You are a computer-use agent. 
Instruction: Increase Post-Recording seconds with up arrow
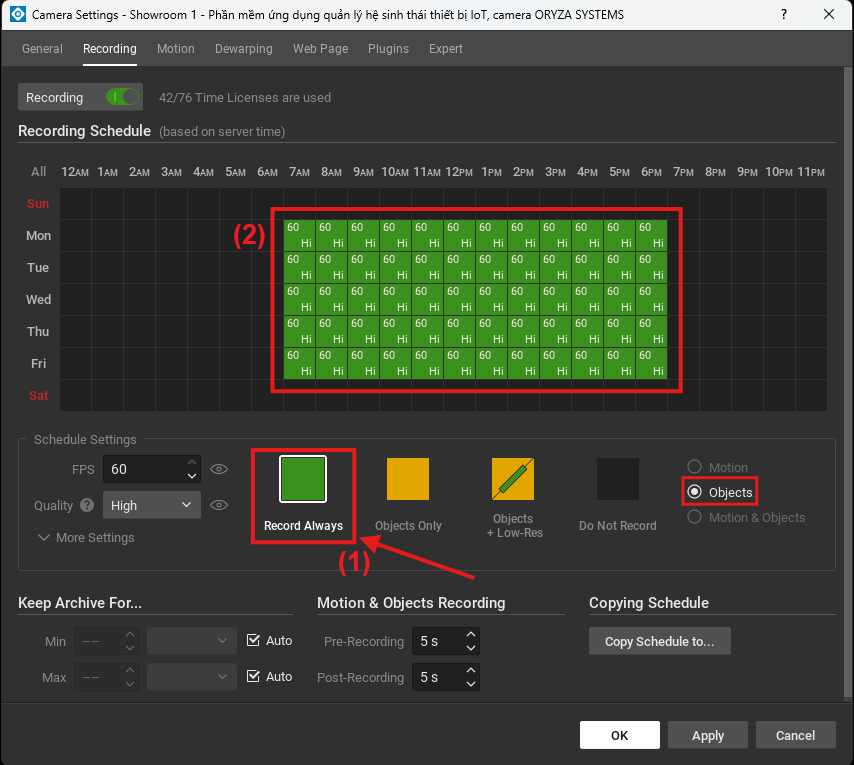click(471, 670)
